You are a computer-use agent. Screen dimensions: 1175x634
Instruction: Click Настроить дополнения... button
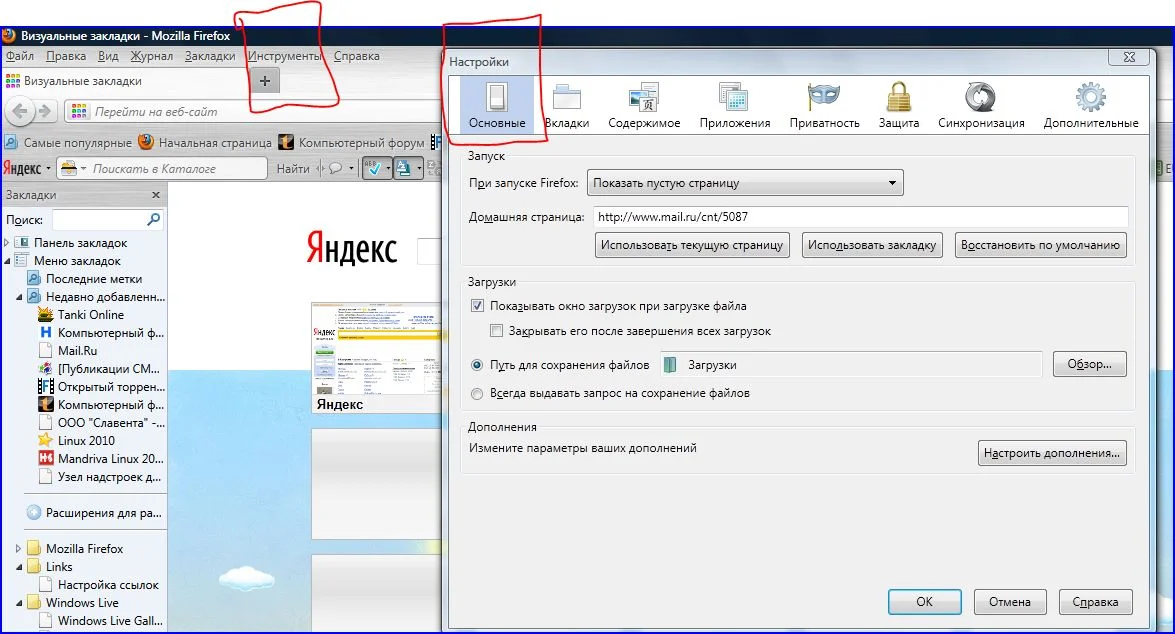[1051, 453]
